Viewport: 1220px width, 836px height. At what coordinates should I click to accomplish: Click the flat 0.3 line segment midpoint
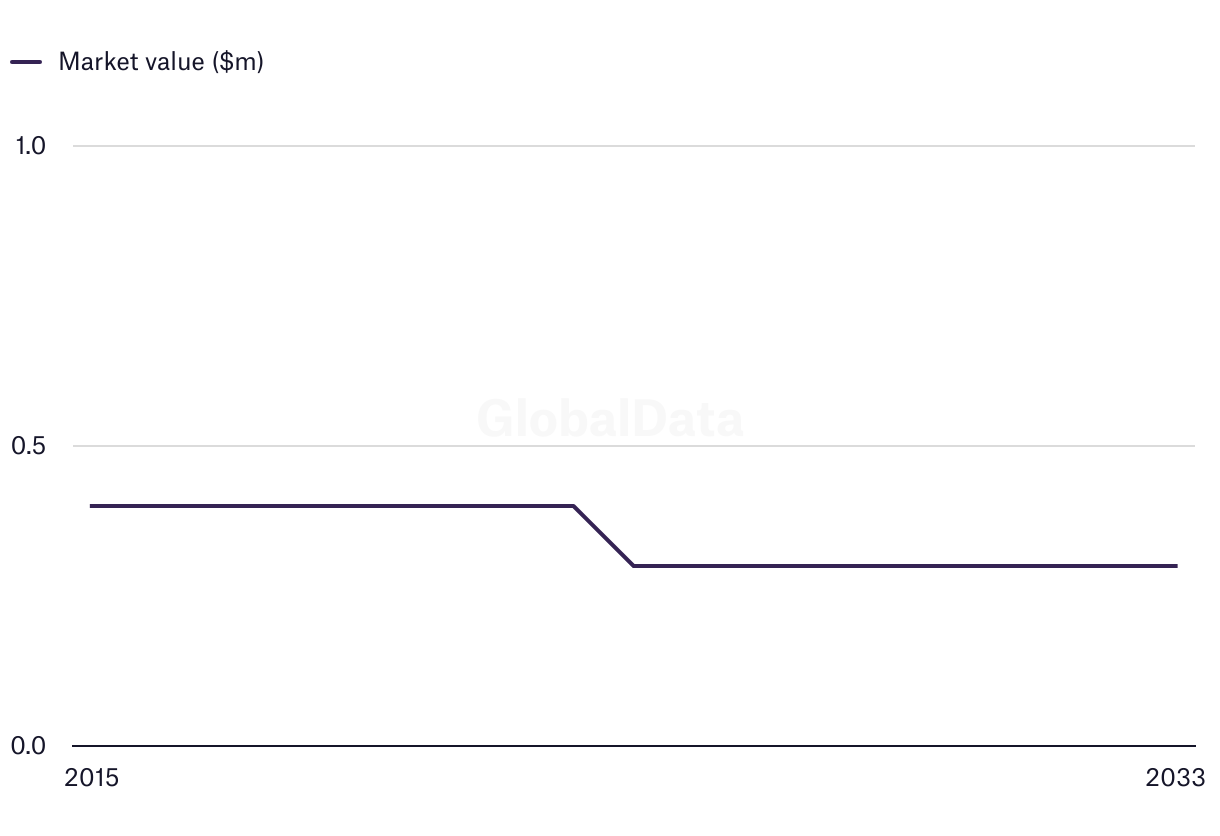(905, 566)
